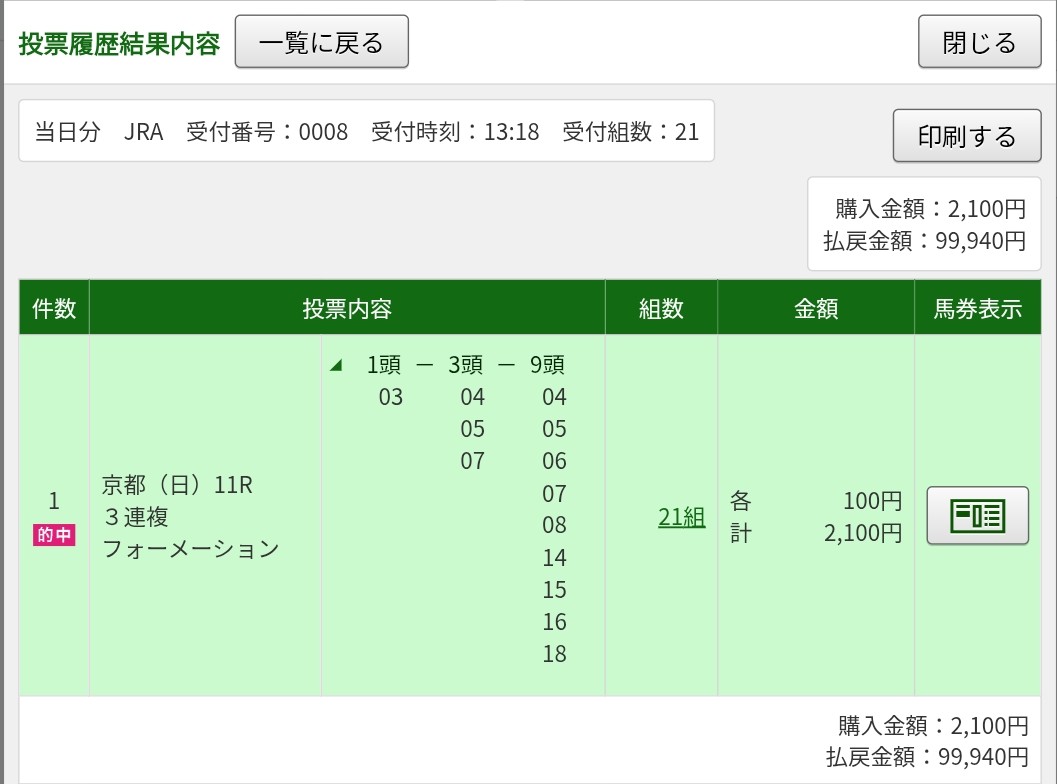This screenshot has height=784, width=1057.
Task: Click the 馬券表示 column header
Action: coord(977,308)
